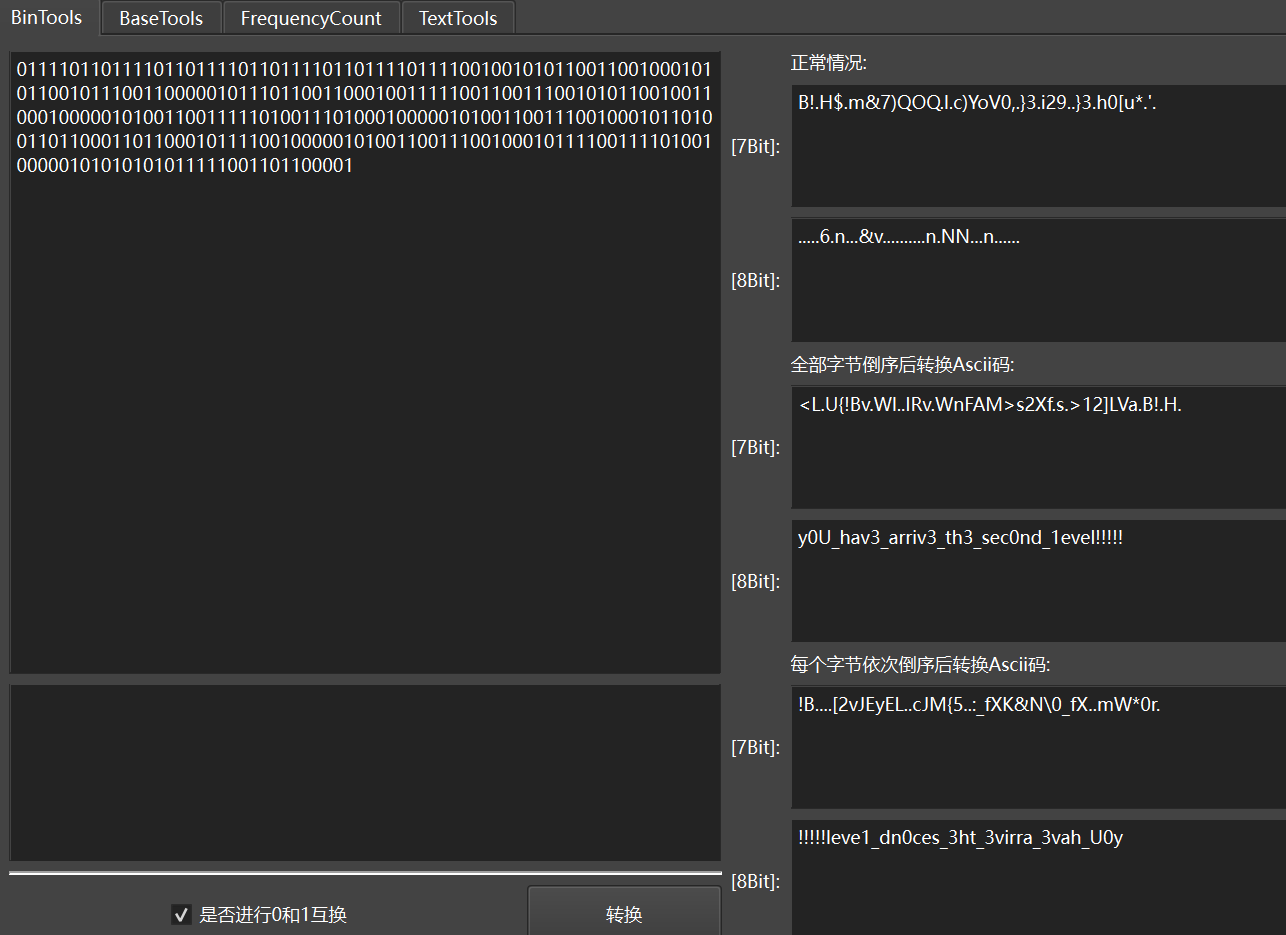The width and height of the screenshot is (1286, 935).
Task: Click the output reading y0U_hav3_arriv3_th3_sec0nd_1evel!!!!!
Action: [x=1038, y=581]
